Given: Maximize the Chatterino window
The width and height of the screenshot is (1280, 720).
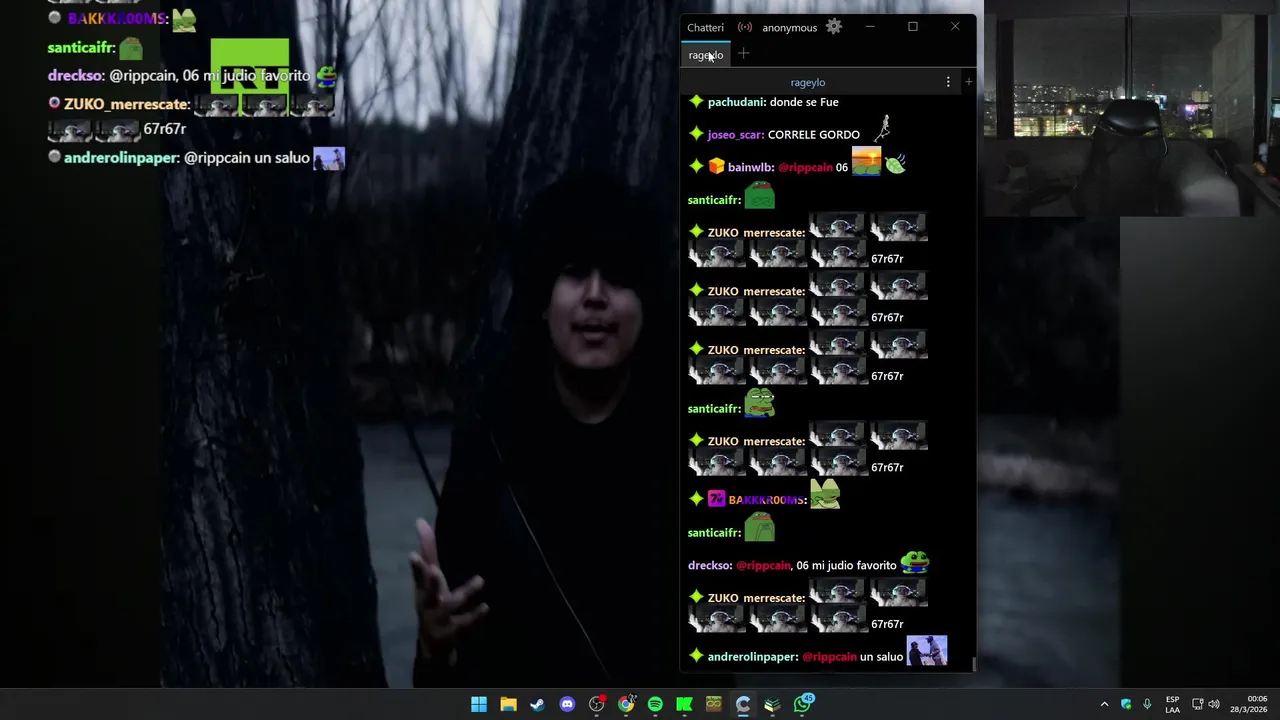Looking at the screenshot, I should click(913, 27).
